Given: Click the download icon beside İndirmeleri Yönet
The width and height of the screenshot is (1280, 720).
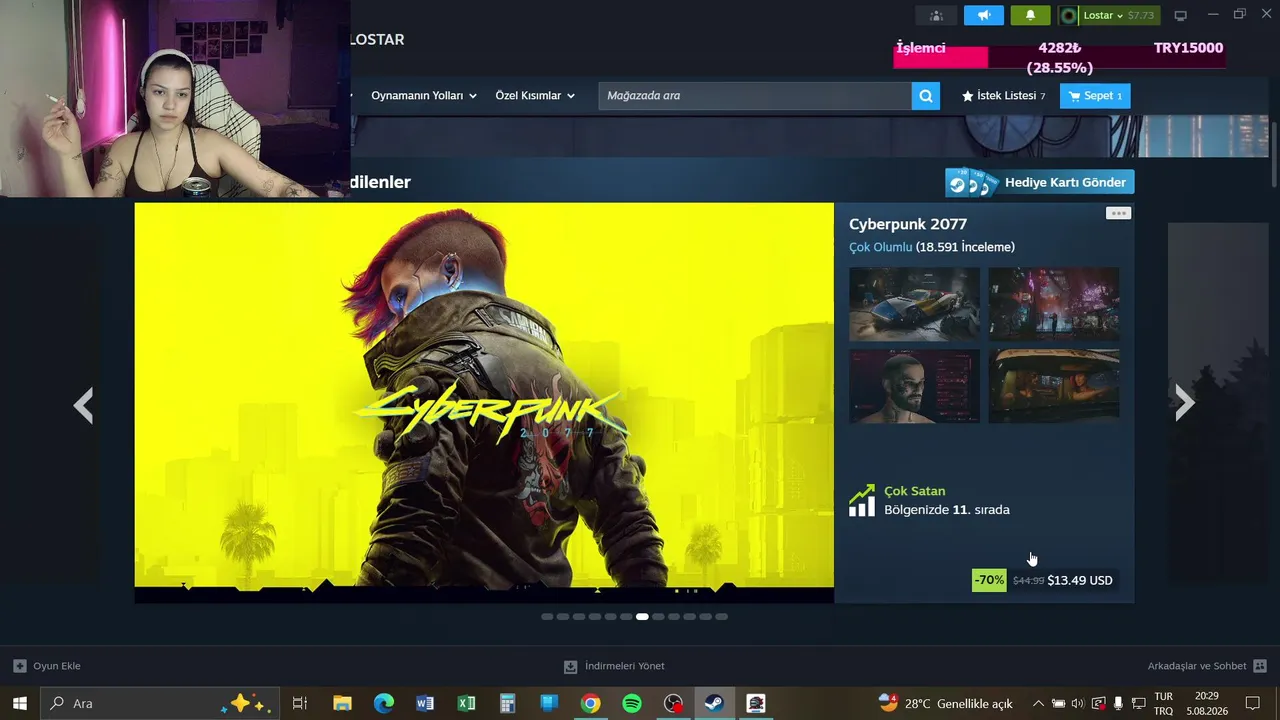Looking at the screenshot, I should pyautogui.click(x=571, y=666).
